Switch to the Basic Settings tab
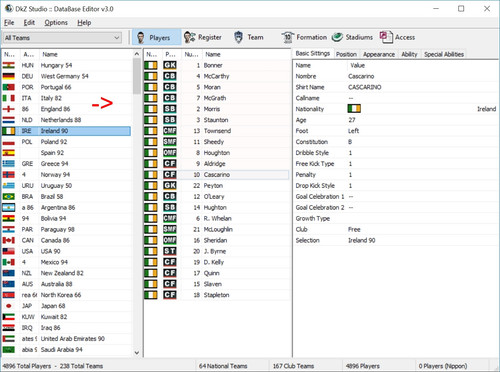This screenshot has width=500, height=372. coord(313,54)
